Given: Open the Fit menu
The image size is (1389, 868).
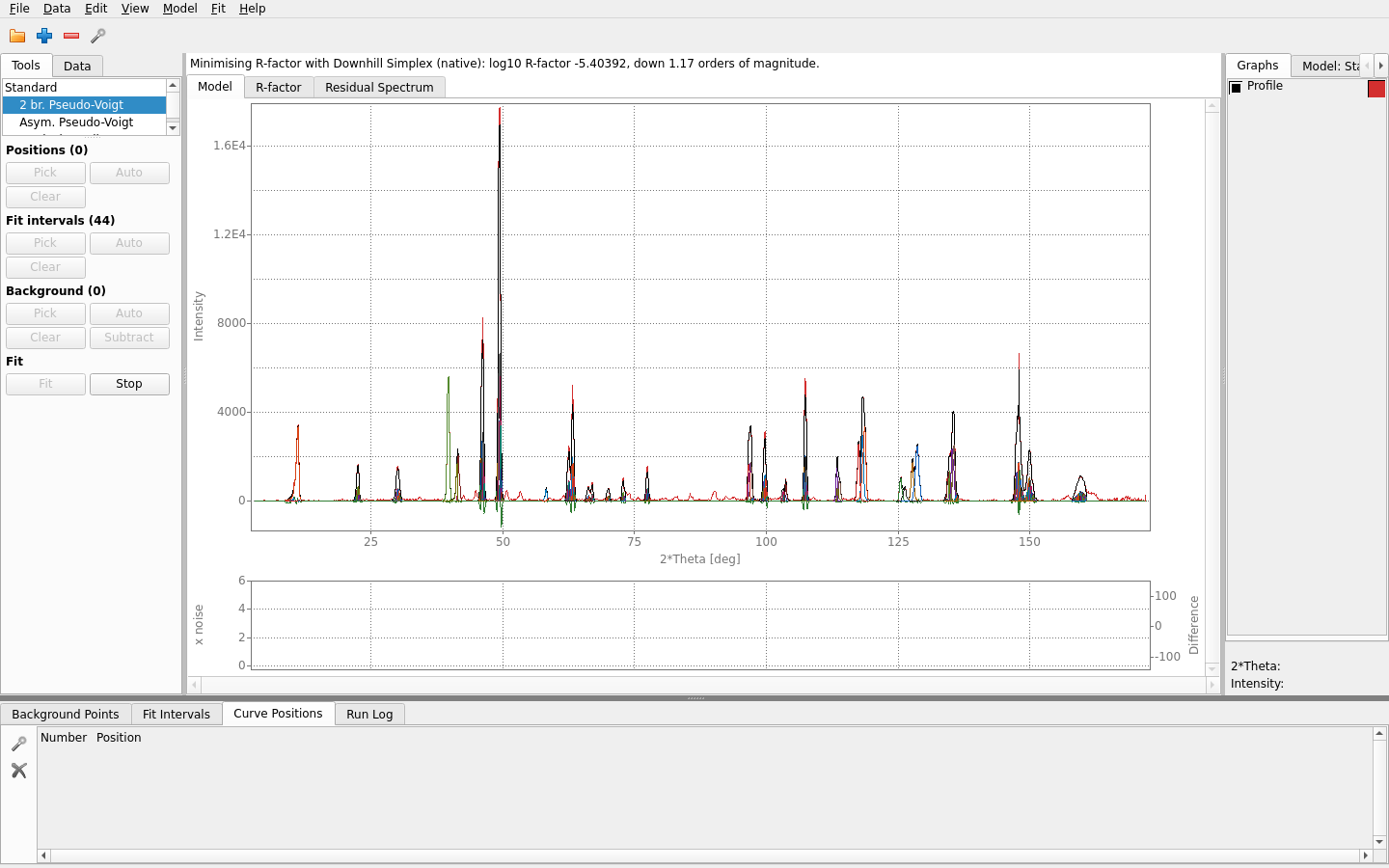Looking at the screenshot, I should (218, 9).
